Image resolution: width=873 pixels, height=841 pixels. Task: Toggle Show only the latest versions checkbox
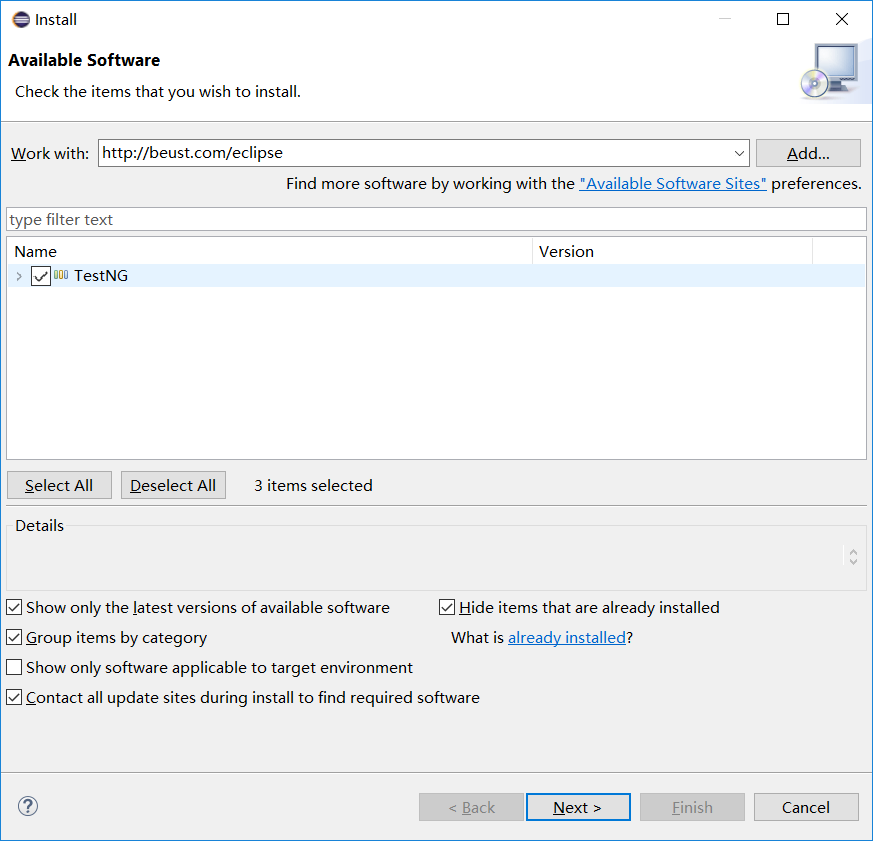pyautogui.click(x=14, y=607)
